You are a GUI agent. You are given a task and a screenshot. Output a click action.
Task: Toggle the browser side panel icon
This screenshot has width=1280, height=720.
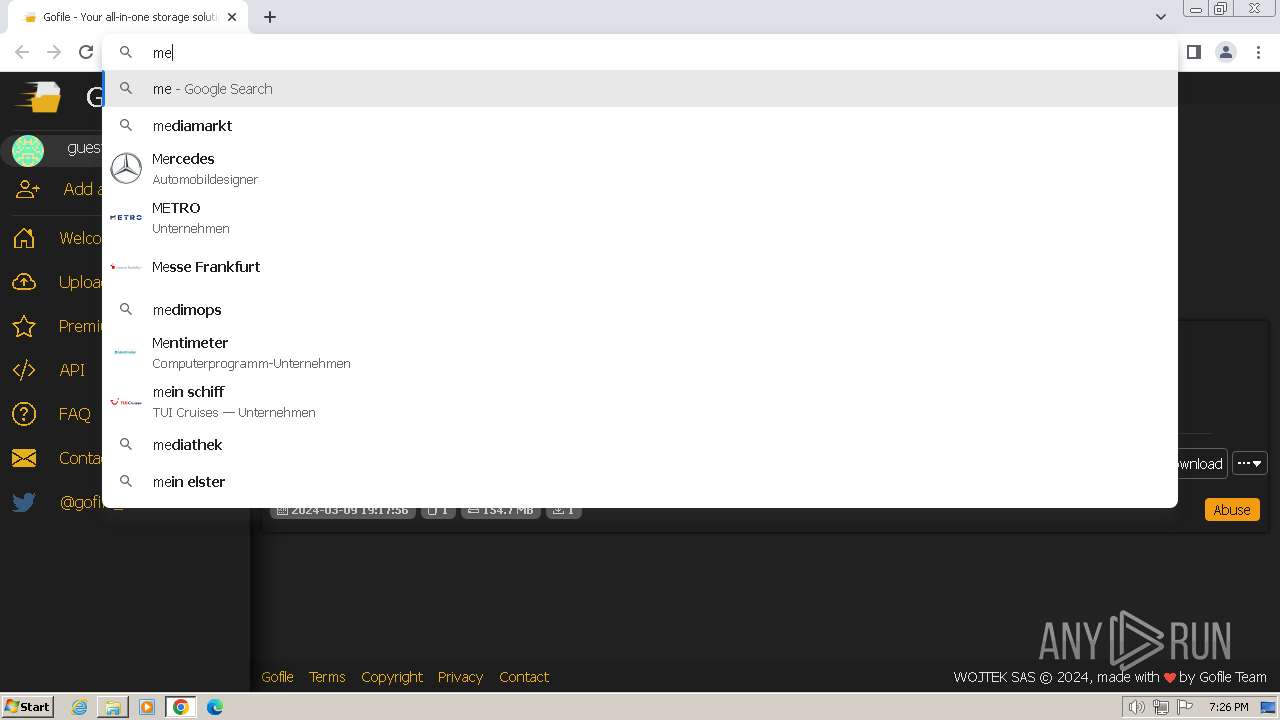(1193, 52)
